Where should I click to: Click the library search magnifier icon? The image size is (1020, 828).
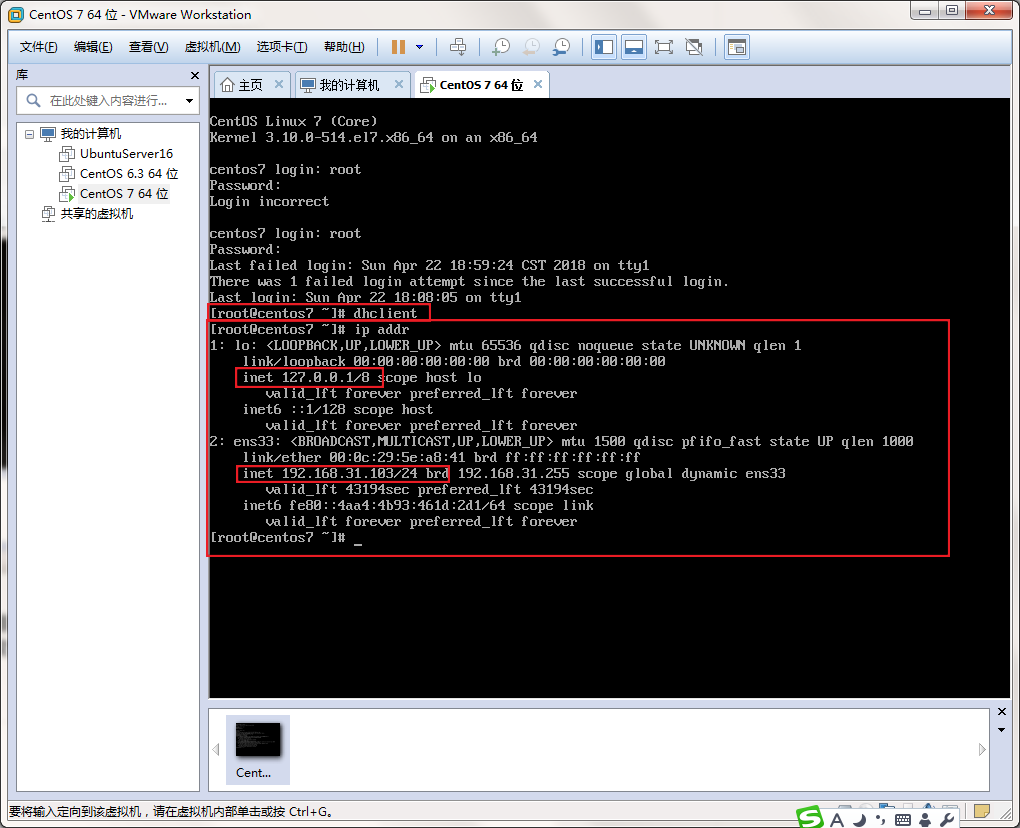33,101
